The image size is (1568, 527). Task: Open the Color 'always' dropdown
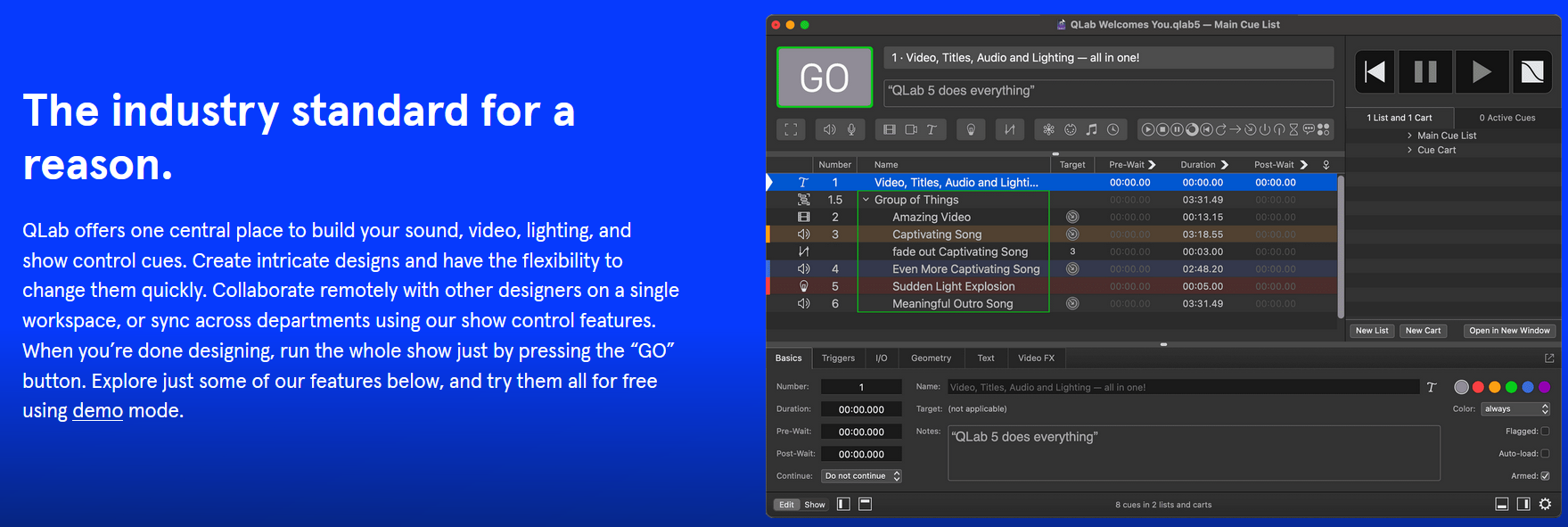click(1516, 409)
